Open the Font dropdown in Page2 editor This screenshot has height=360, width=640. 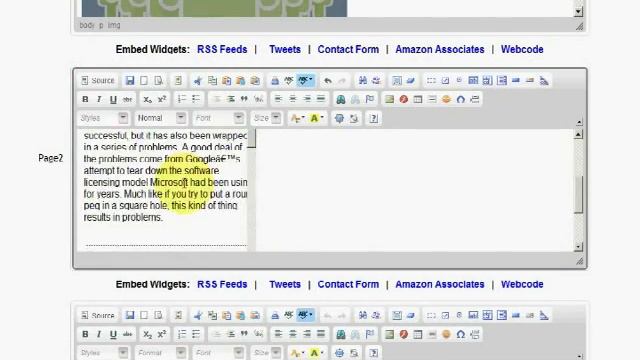(x=218, y=118)
